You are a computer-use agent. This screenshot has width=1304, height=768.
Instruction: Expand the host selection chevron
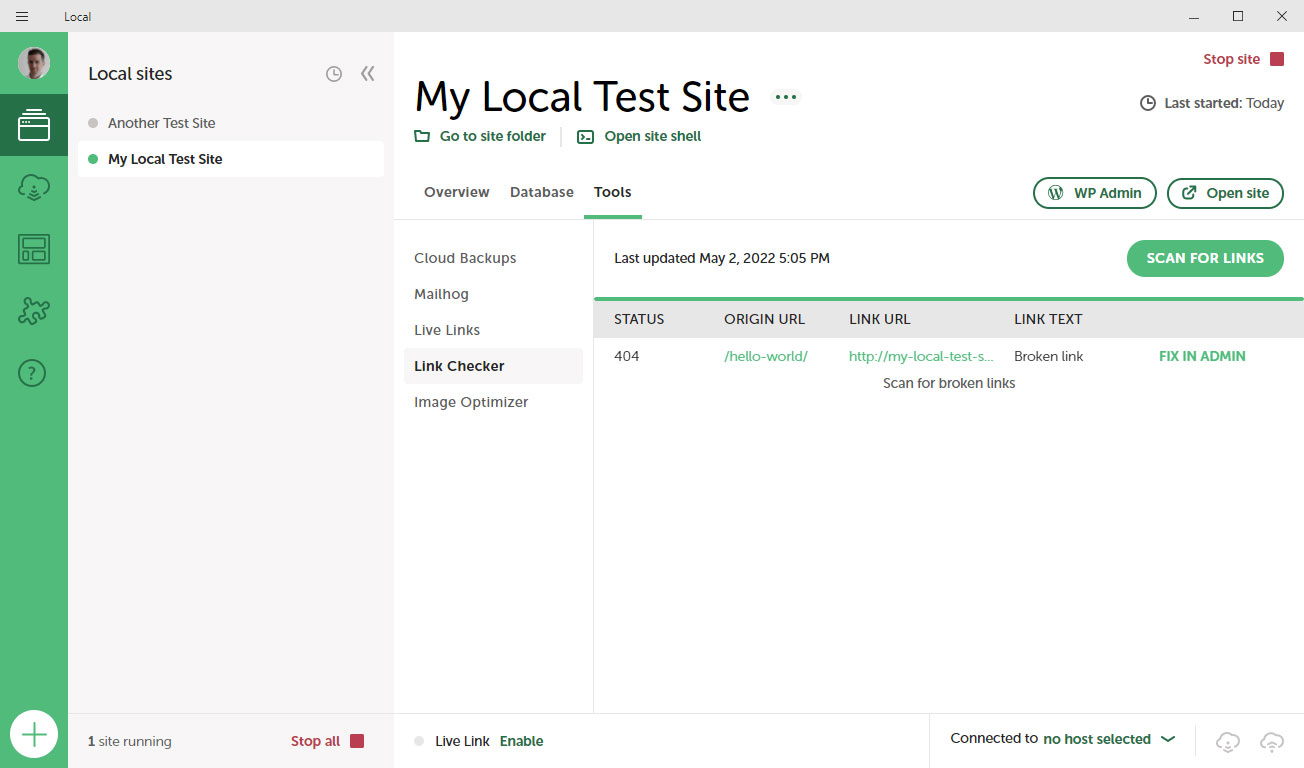coord(1168,739)
